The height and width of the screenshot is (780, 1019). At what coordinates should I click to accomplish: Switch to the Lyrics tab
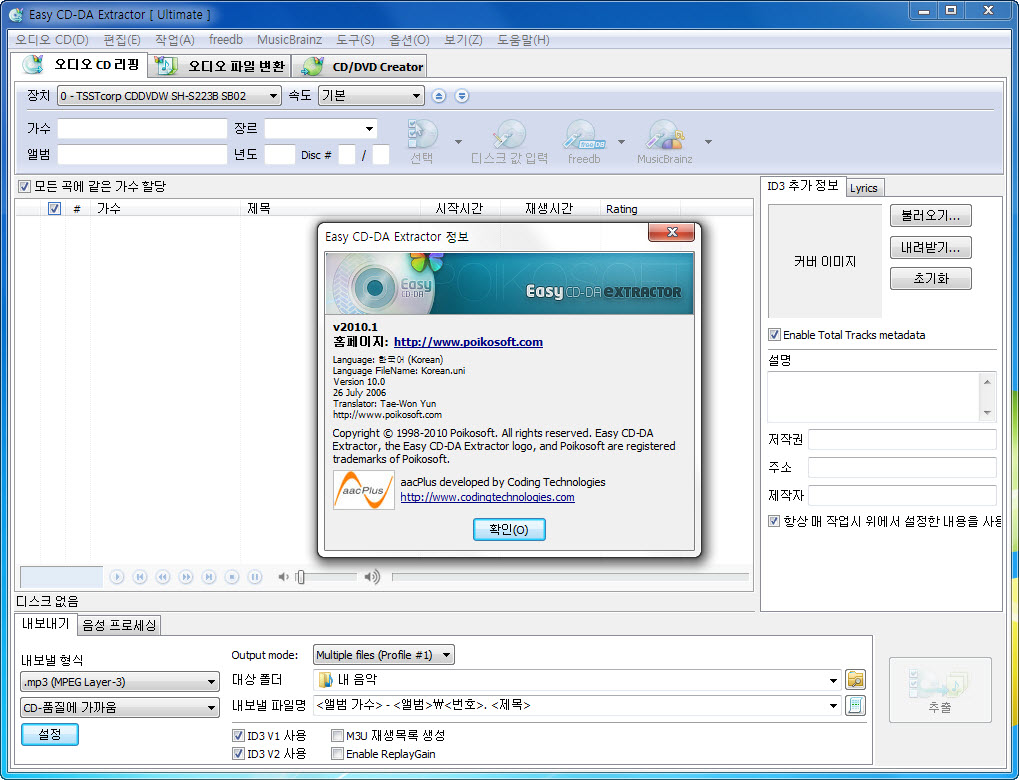click(x=864, y=188)
